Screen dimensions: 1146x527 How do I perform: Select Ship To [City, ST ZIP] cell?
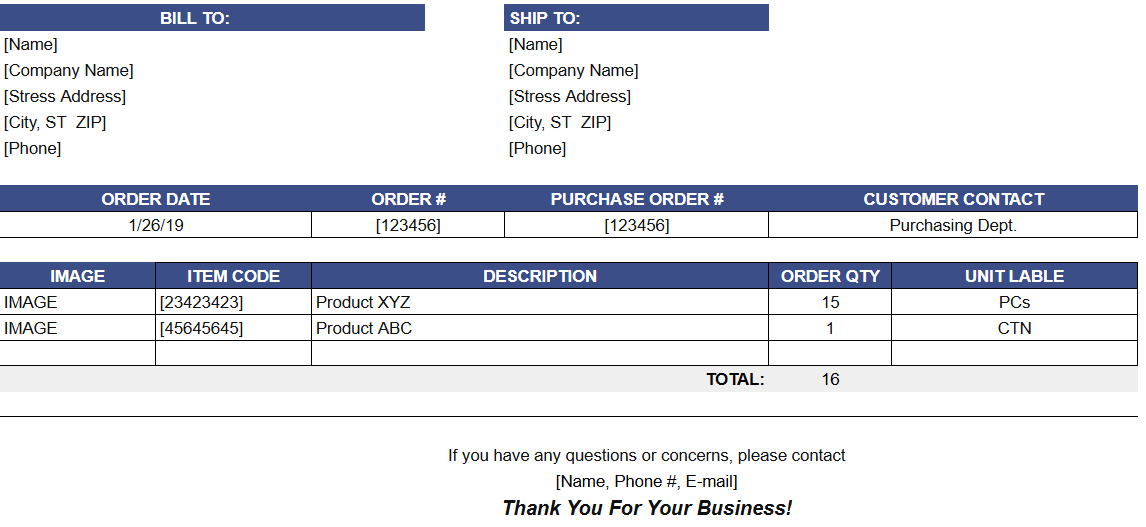click(x=560, y=122)
